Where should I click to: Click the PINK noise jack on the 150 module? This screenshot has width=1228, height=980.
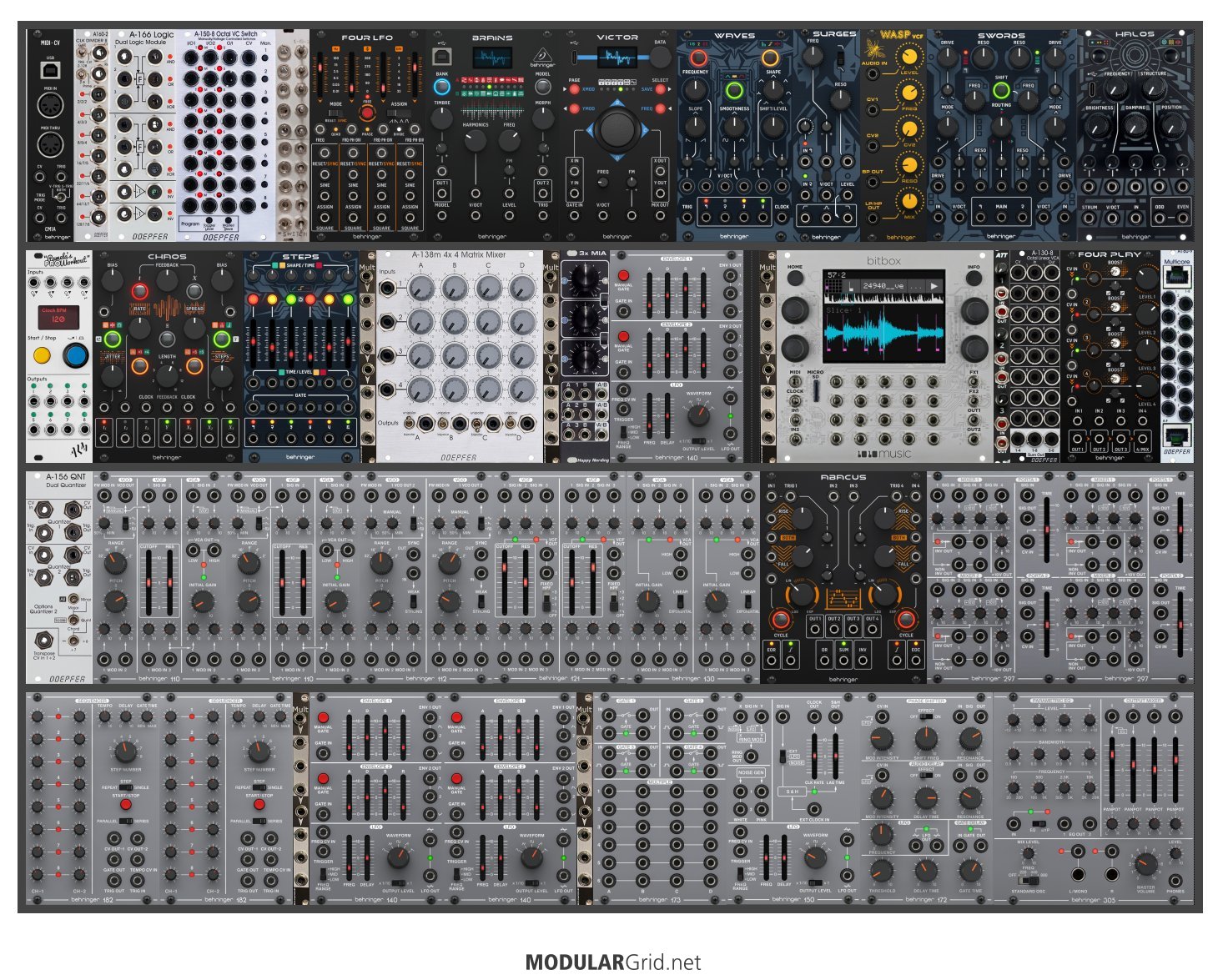(x=761, y=808)
